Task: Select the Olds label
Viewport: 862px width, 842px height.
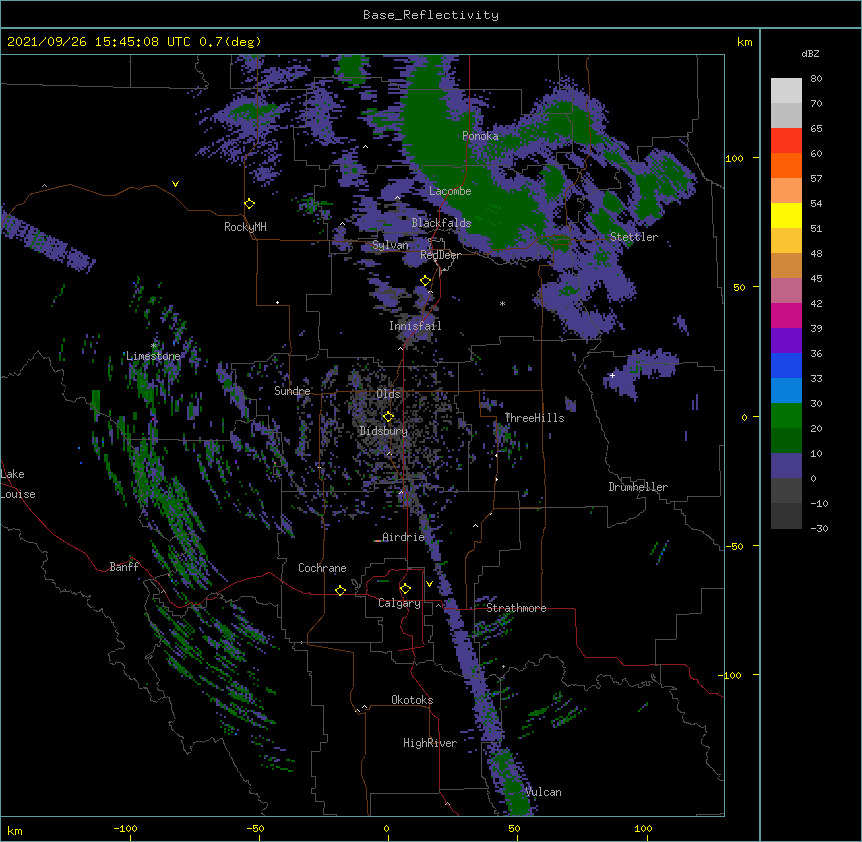Action: 388,394
